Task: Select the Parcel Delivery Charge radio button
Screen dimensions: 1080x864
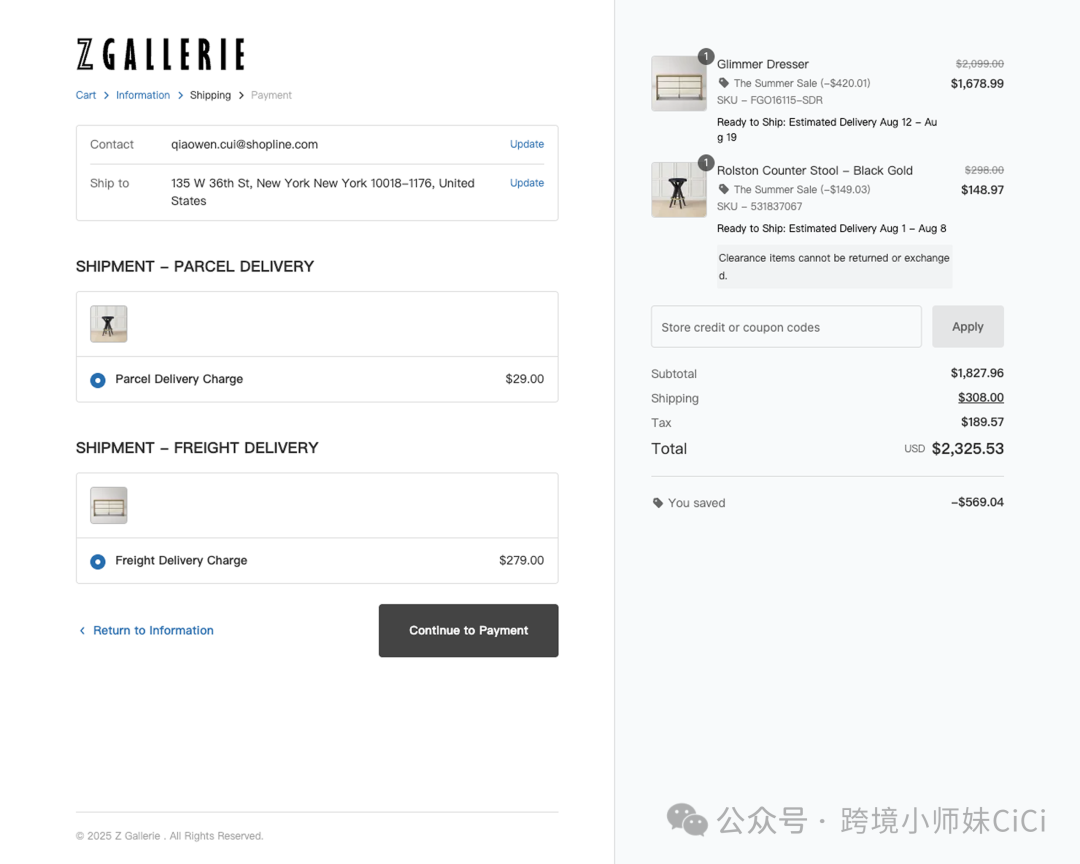Action: 97,379
